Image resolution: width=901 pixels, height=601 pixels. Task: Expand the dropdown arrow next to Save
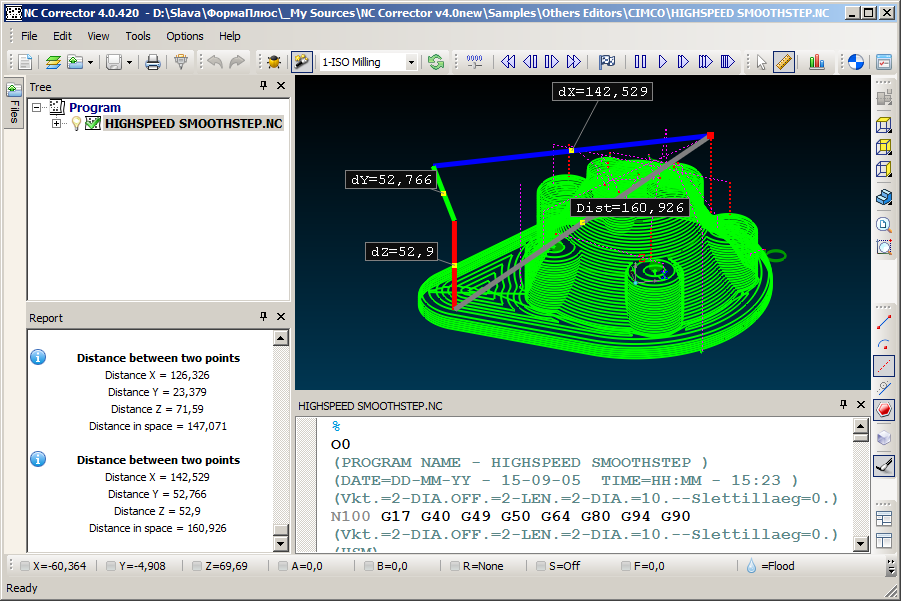click(129, 62)
